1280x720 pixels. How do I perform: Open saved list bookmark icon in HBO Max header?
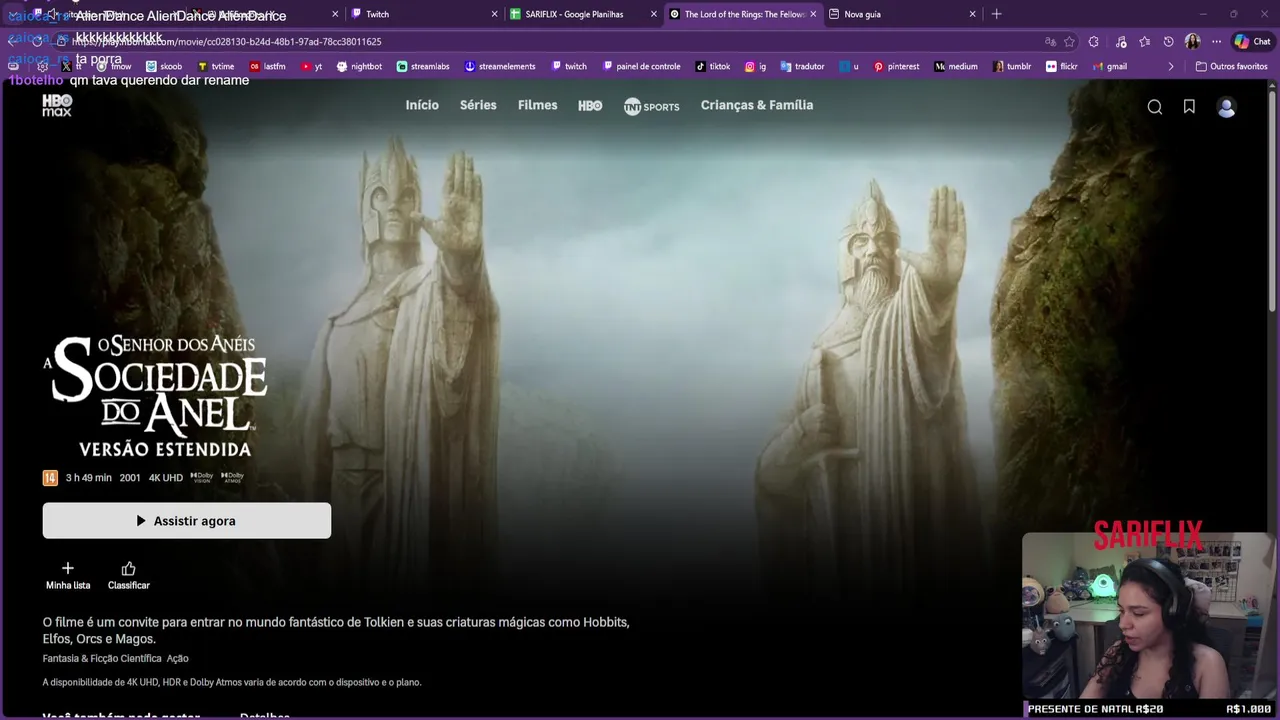pos(1189,107)
